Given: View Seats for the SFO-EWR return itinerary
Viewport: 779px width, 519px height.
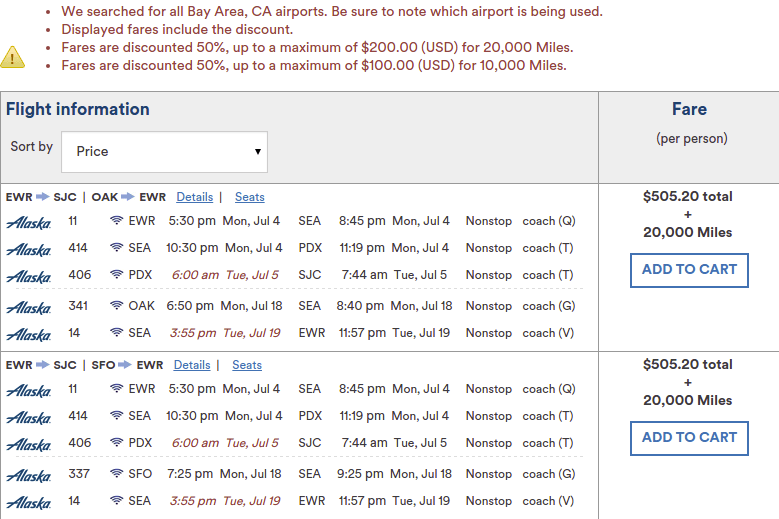Looking at the screenshot, I should tap(247, 365).
